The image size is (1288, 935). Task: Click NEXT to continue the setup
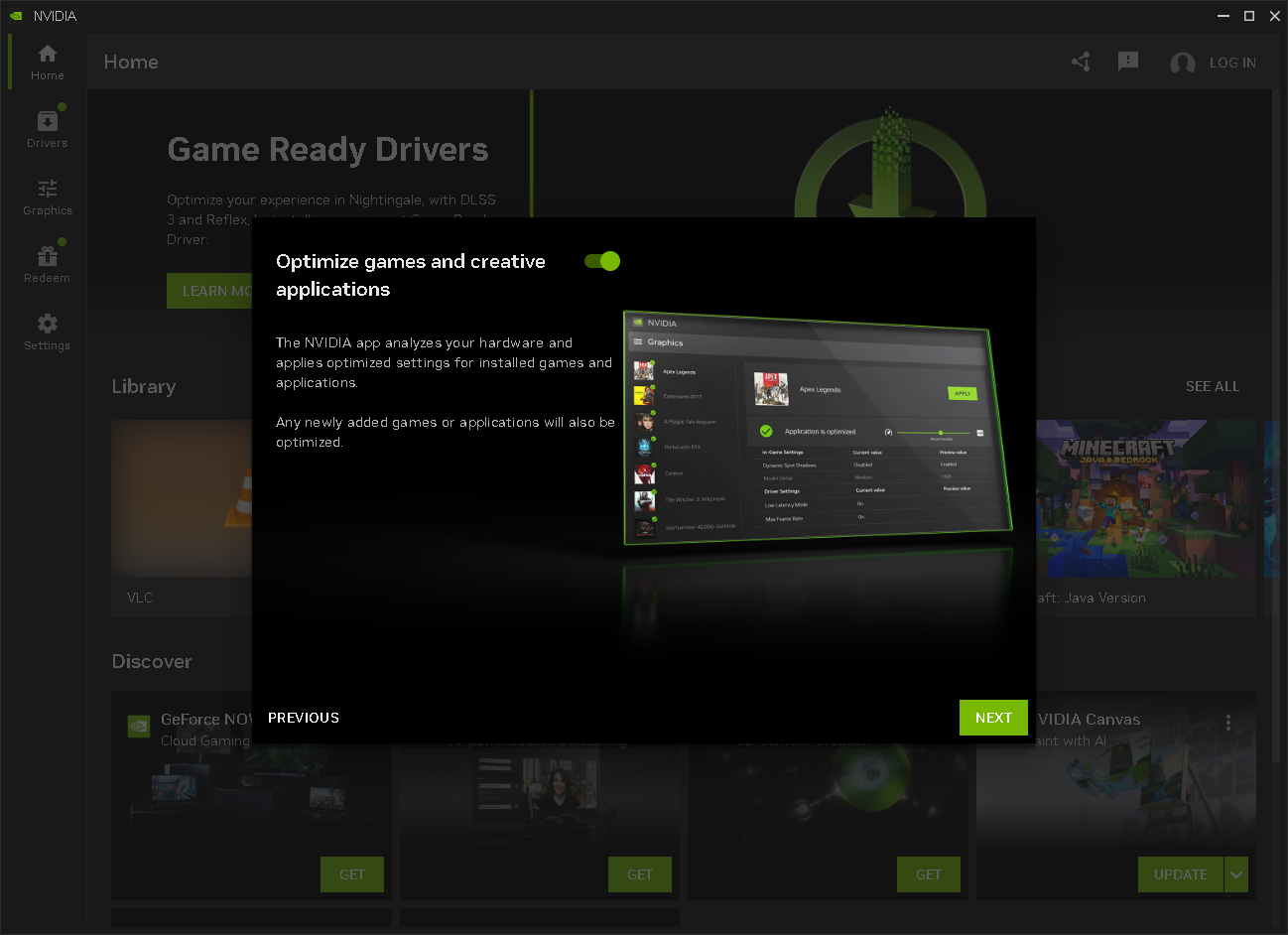pyautogui.click(x=993, y=717)
